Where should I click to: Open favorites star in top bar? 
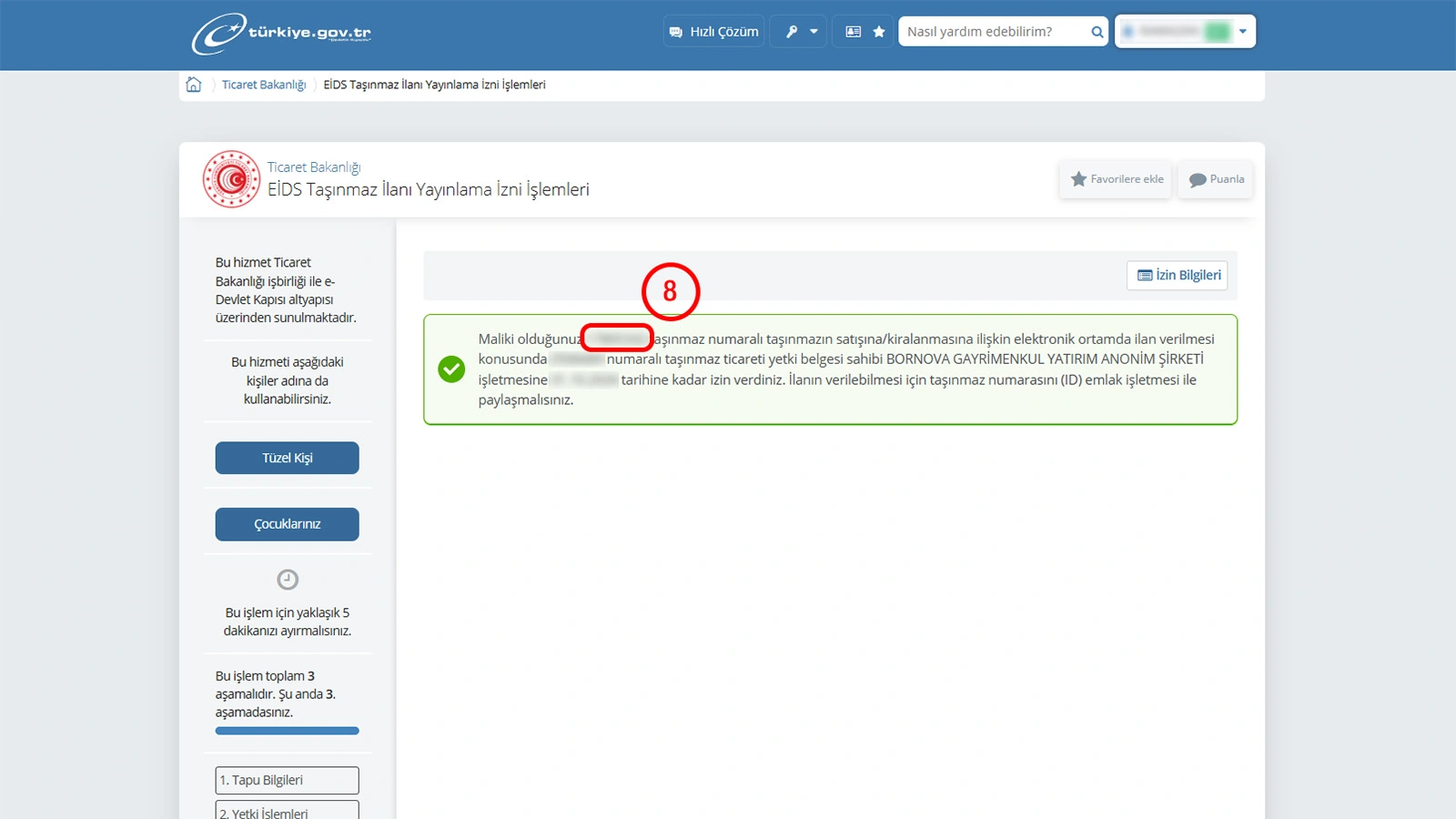(x=879, y=32)
